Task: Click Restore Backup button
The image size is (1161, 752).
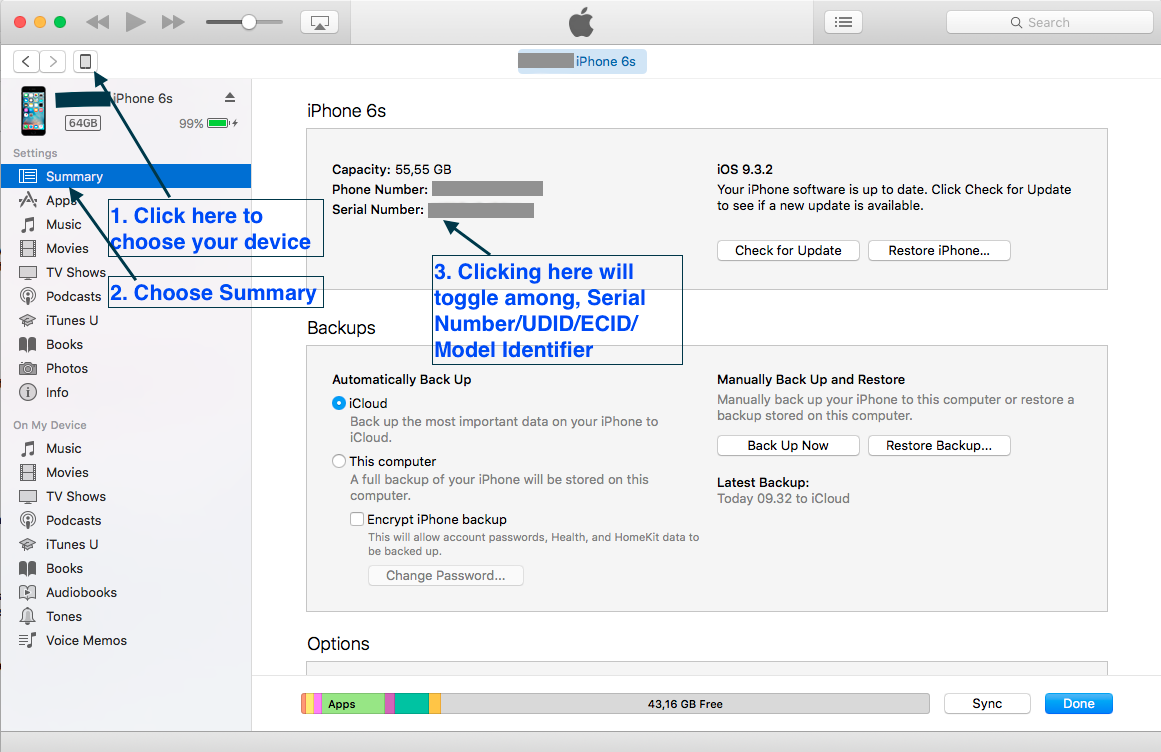Action: (x=939, y=446)
